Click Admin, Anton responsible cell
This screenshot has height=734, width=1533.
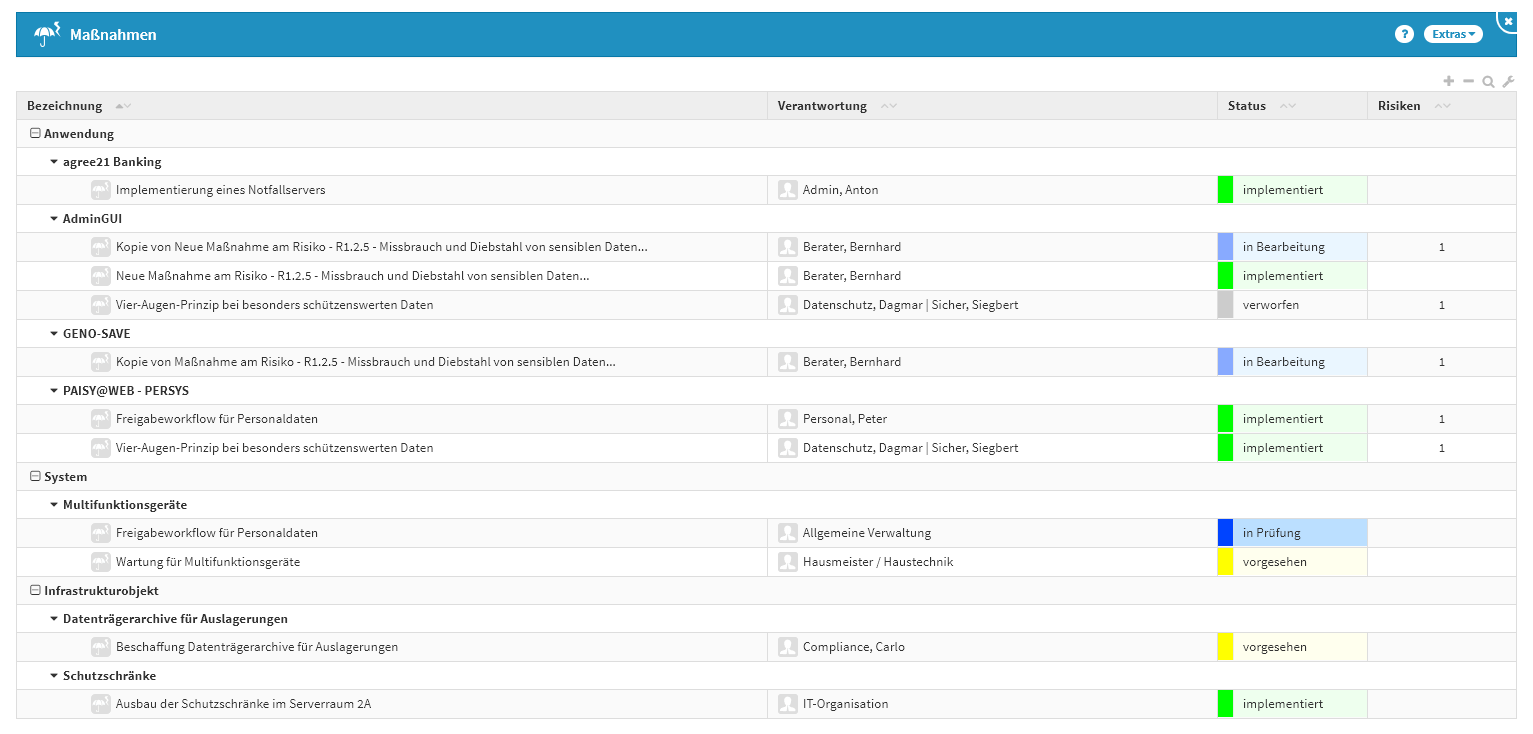click(x=992, y=190)
